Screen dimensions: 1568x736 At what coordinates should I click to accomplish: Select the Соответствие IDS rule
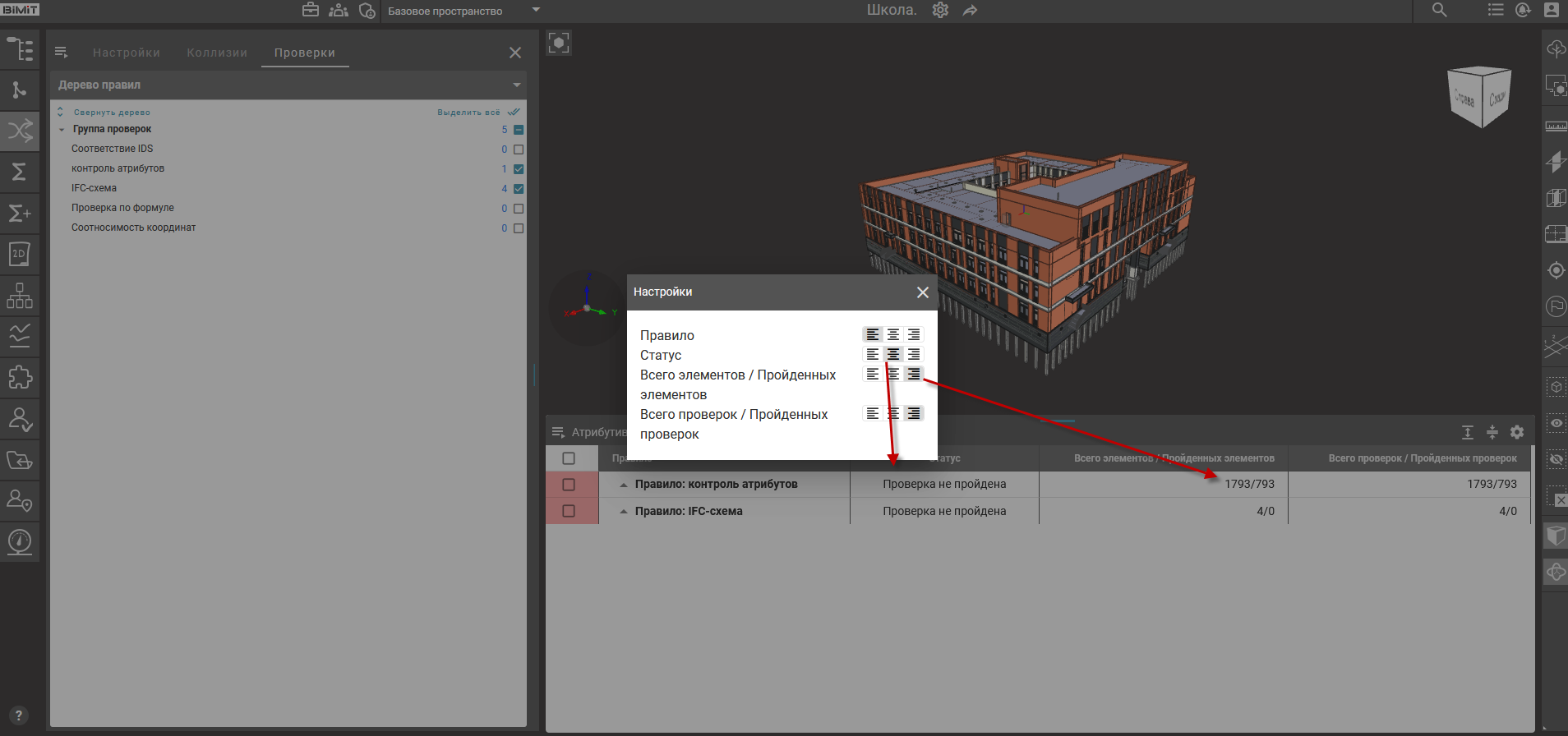coord(113,149)
